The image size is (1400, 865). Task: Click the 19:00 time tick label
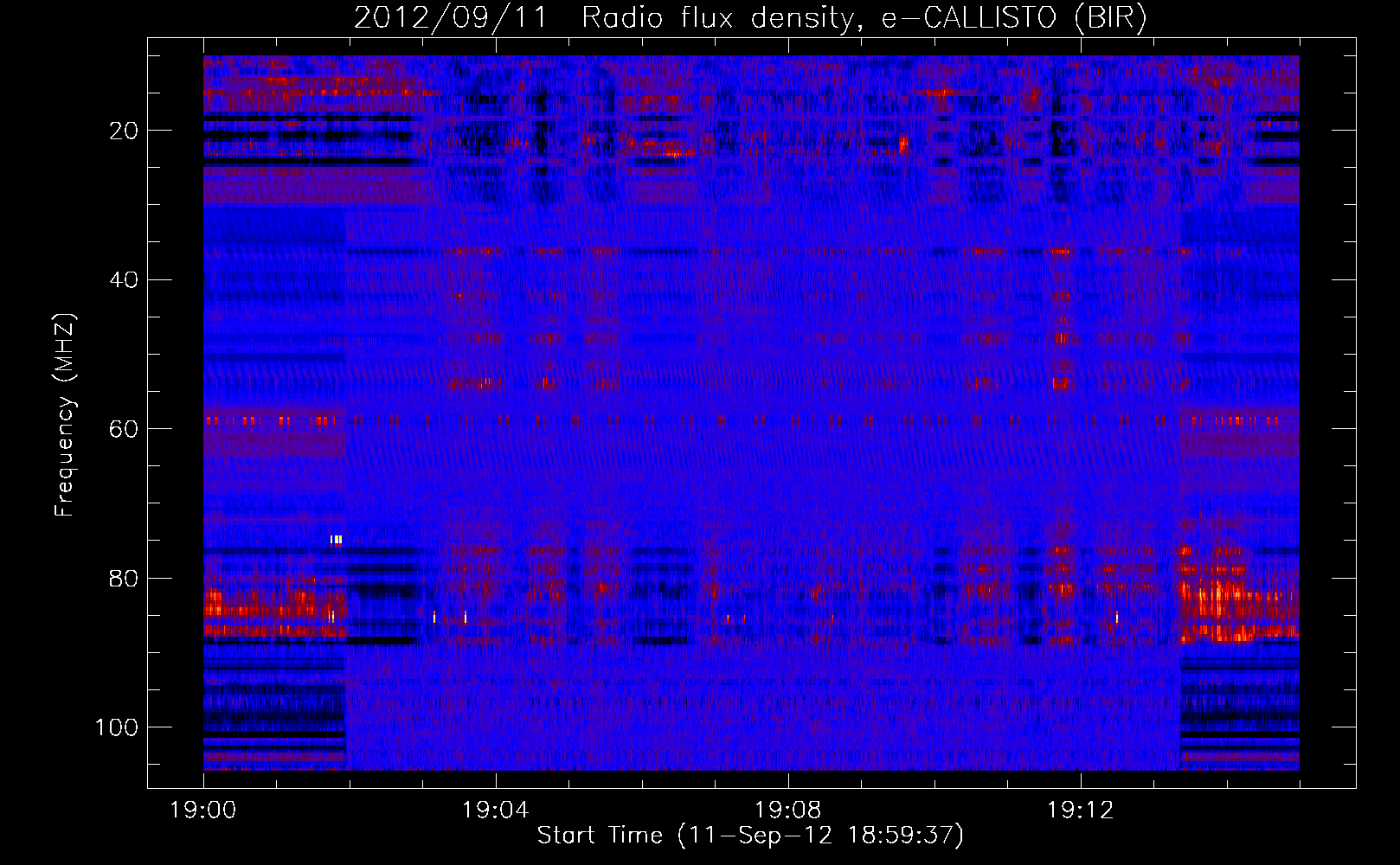(x=203, y=811)
